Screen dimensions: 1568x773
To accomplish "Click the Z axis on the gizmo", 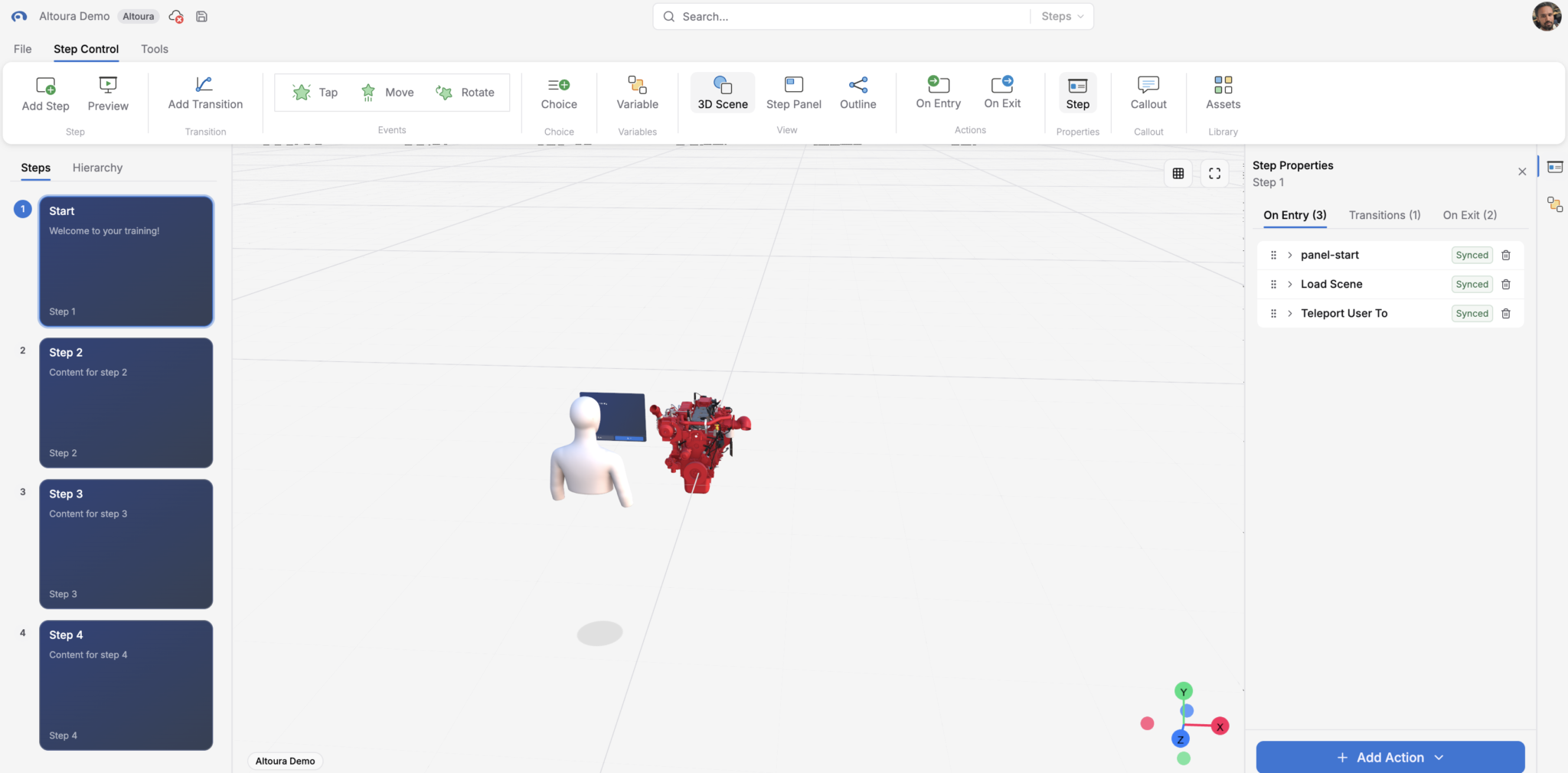I will pos(1180,739).
